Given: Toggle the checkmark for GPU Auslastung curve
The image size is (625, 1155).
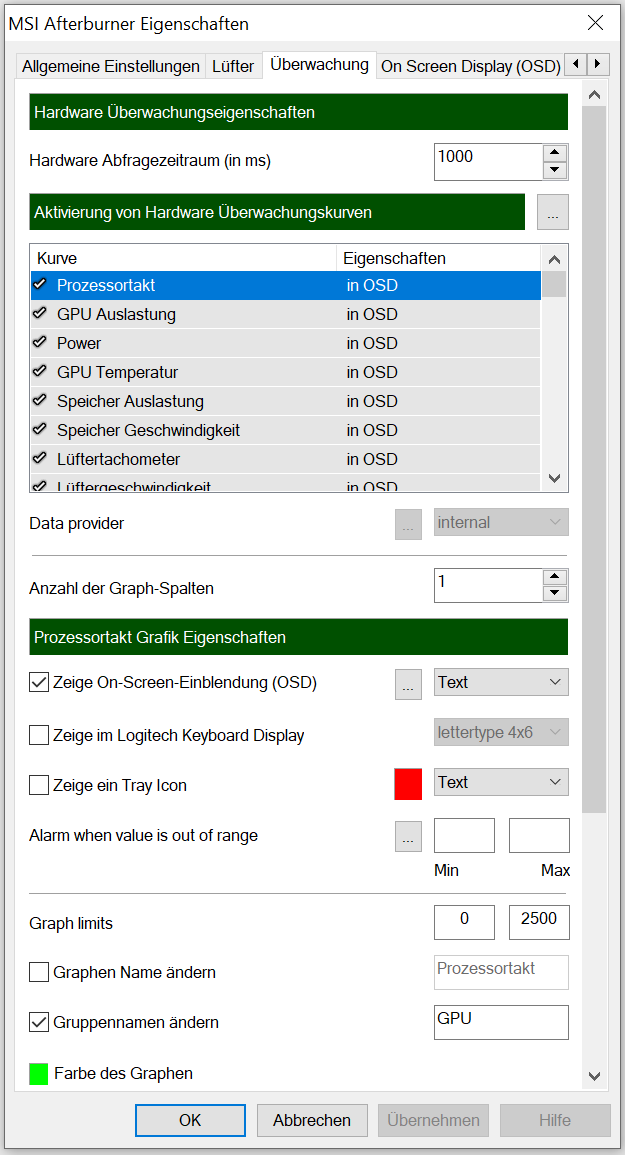Looking at the screenshot, I should coord(41,314).
